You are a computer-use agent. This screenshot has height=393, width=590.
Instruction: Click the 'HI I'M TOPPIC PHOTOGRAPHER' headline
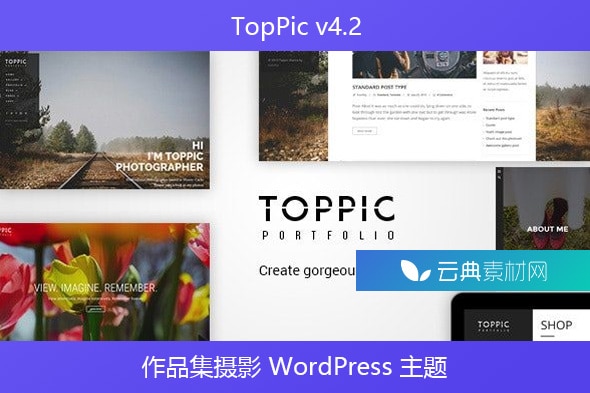pos(160,156)
